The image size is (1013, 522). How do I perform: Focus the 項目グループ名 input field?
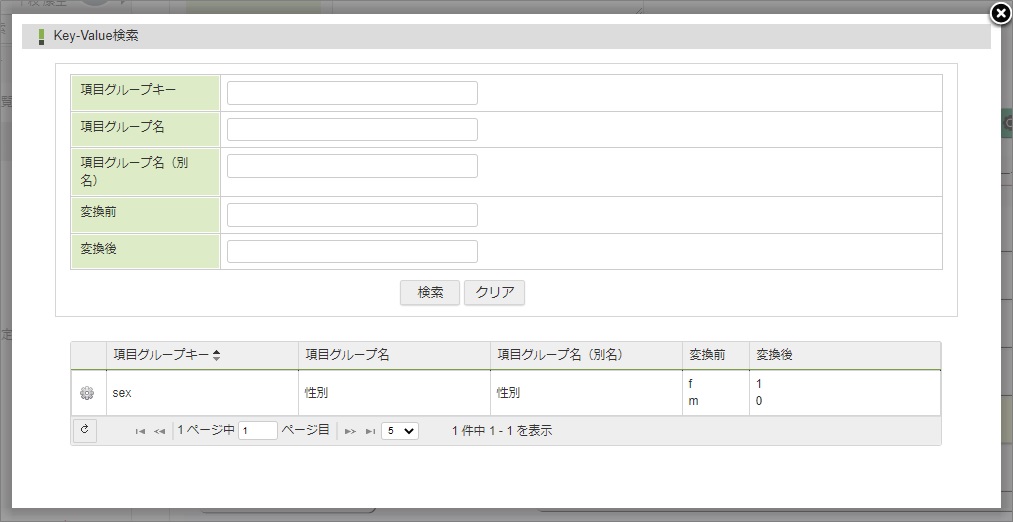[352, 129]
